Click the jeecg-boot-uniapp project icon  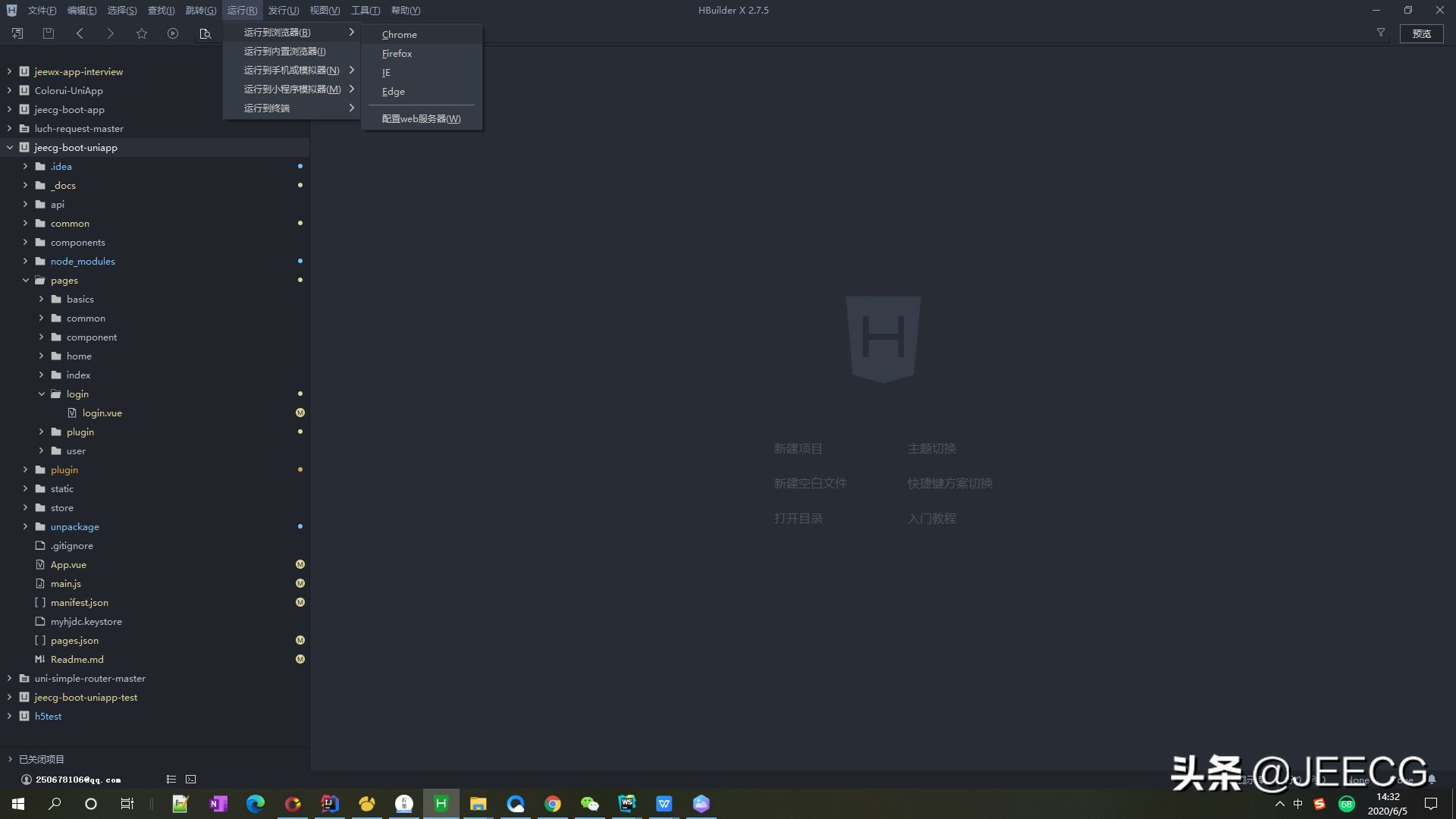[x=24, y=147]
